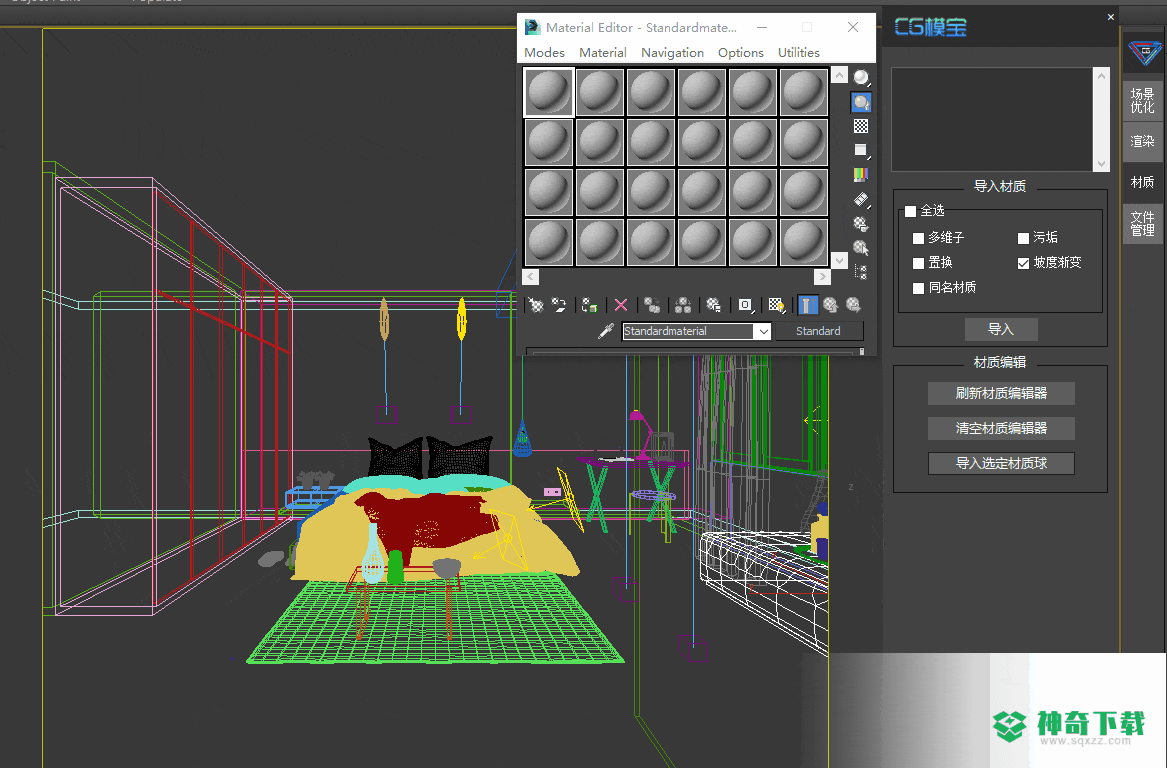Select the bottom-right material sample slot
Image resolution: width=1167 pixels, height=768 pixels.
(804, 242)
